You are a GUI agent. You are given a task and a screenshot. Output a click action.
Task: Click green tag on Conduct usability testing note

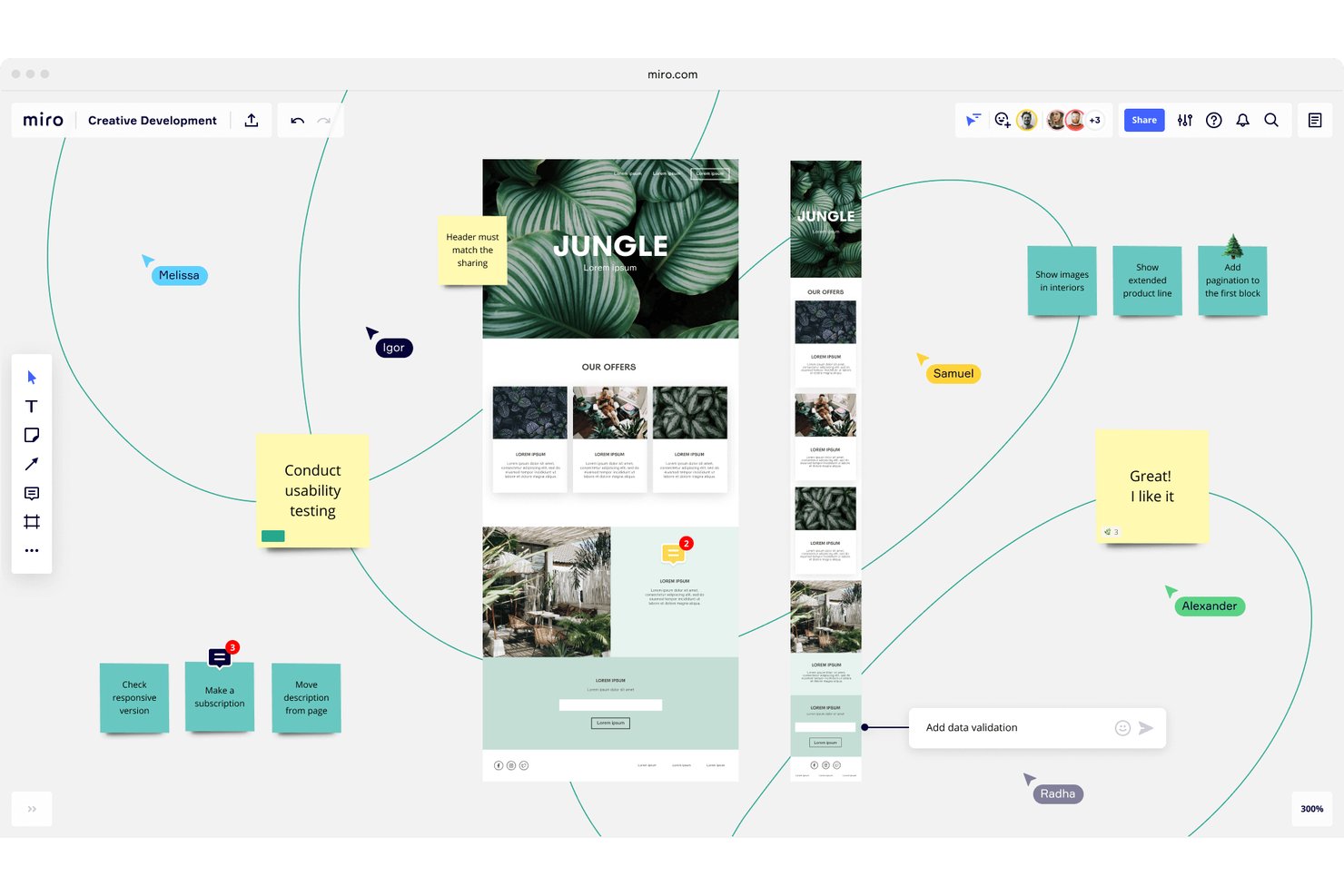point(273,536)
